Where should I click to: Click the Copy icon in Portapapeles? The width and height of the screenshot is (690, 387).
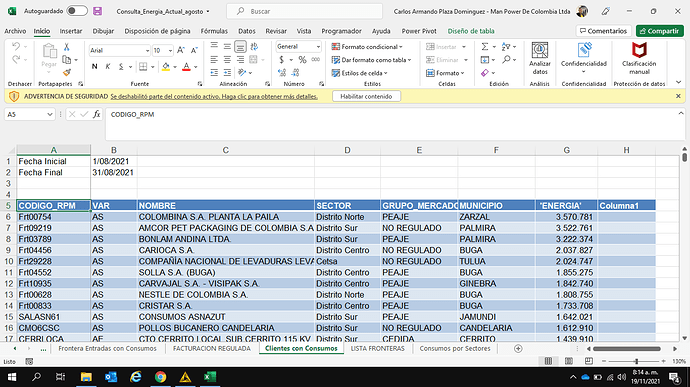tap(66, 59)
